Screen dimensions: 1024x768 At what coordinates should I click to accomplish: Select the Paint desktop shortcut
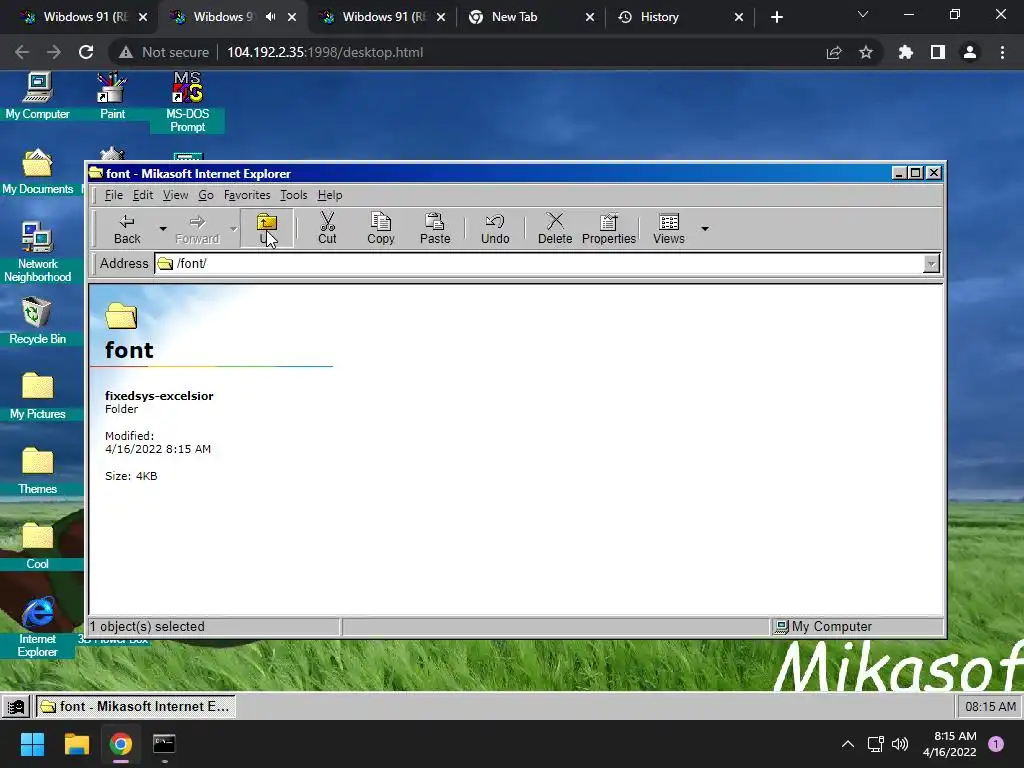[x=112, y=96]
